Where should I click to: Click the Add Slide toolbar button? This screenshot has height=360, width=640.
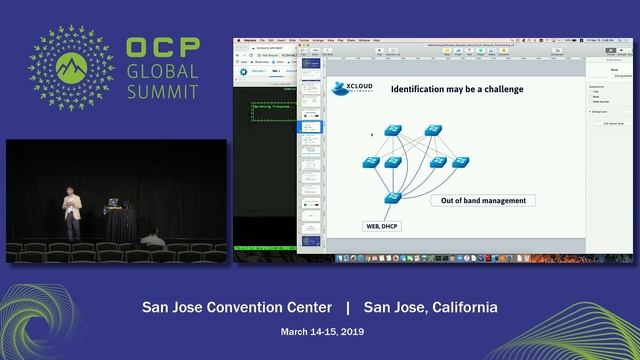click(x=327, y=51)
